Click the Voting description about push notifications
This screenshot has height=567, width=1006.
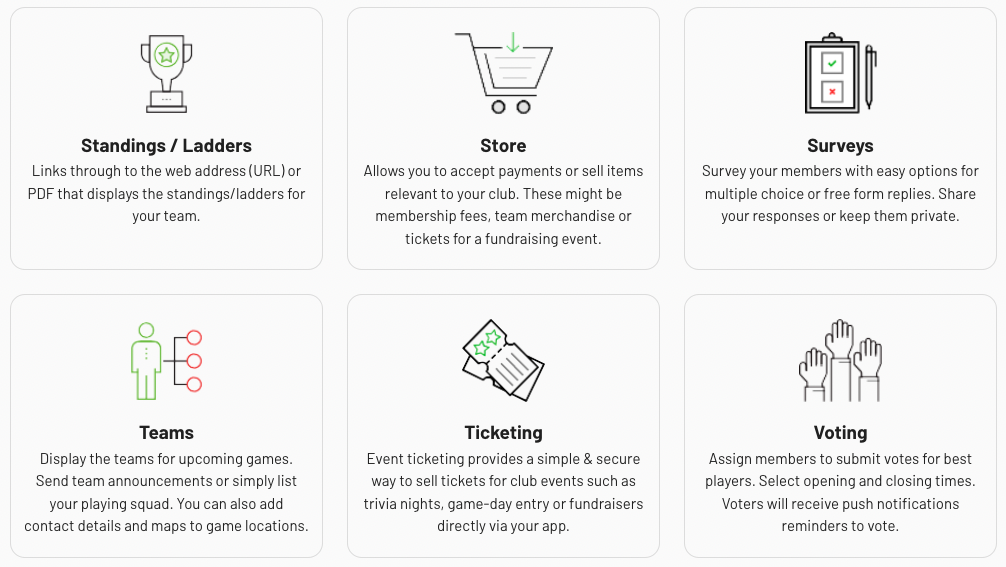pyautogui.click(x=840, y=492)
